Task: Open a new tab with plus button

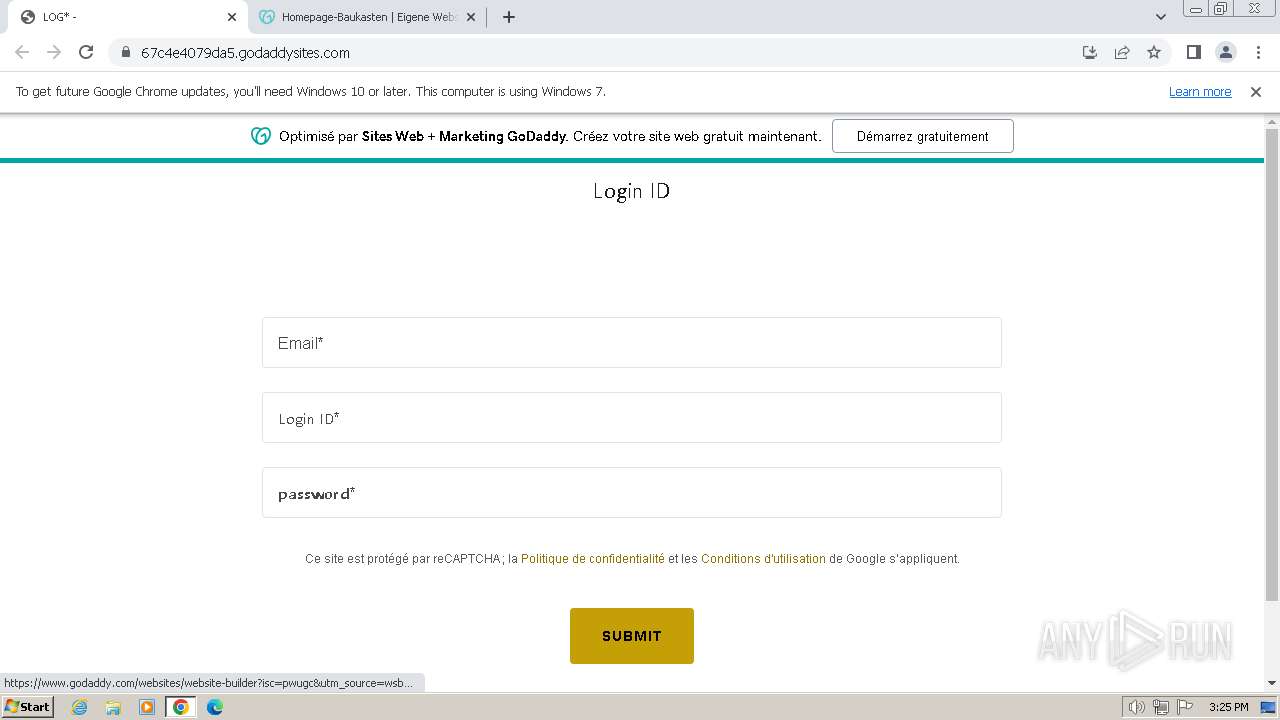Action: point(508,17)
